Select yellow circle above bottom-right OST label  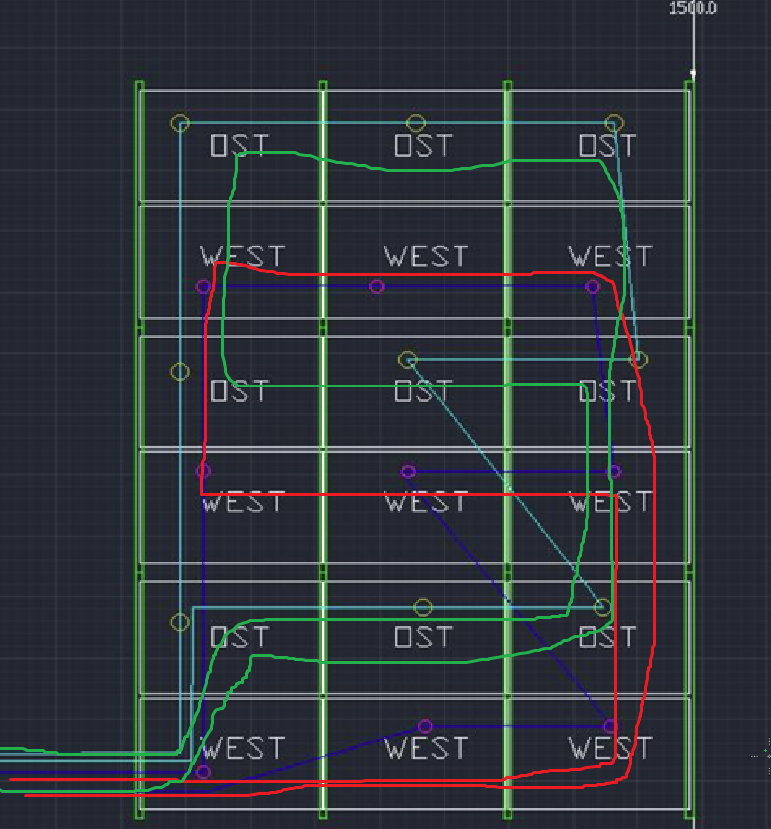pyautogui.click(x=603, y=608)
